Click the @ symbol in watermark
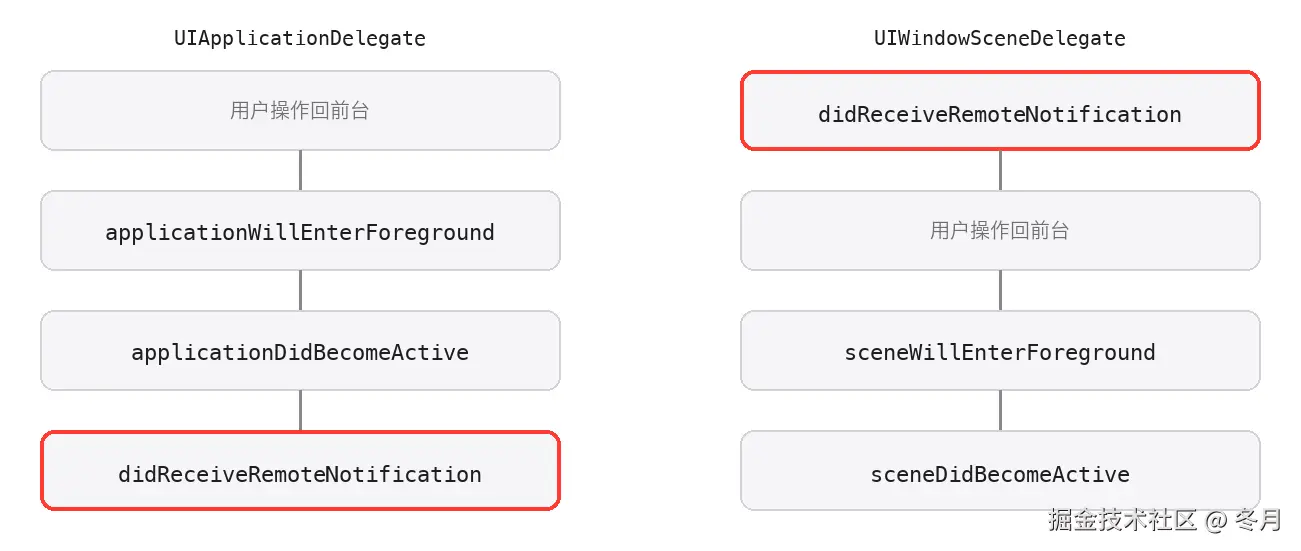Viewport: 1301px width, 551px height. [x=1215, y=520]
